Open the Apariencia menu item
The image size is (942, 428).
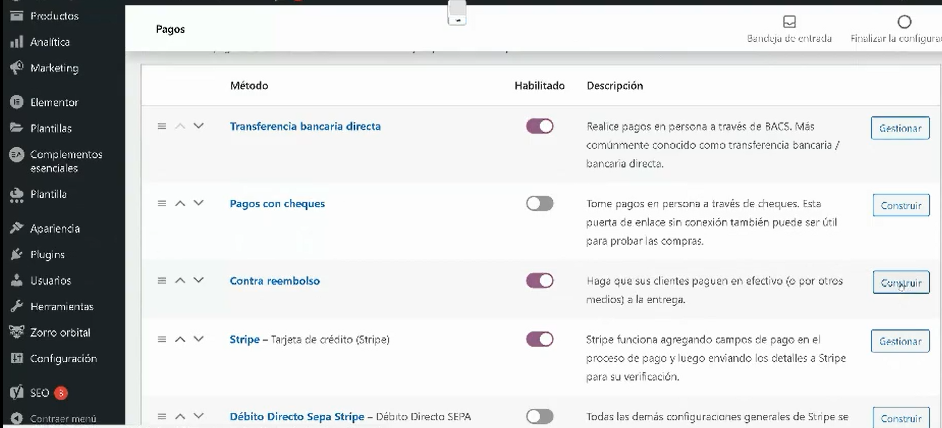tap(55, 228)
